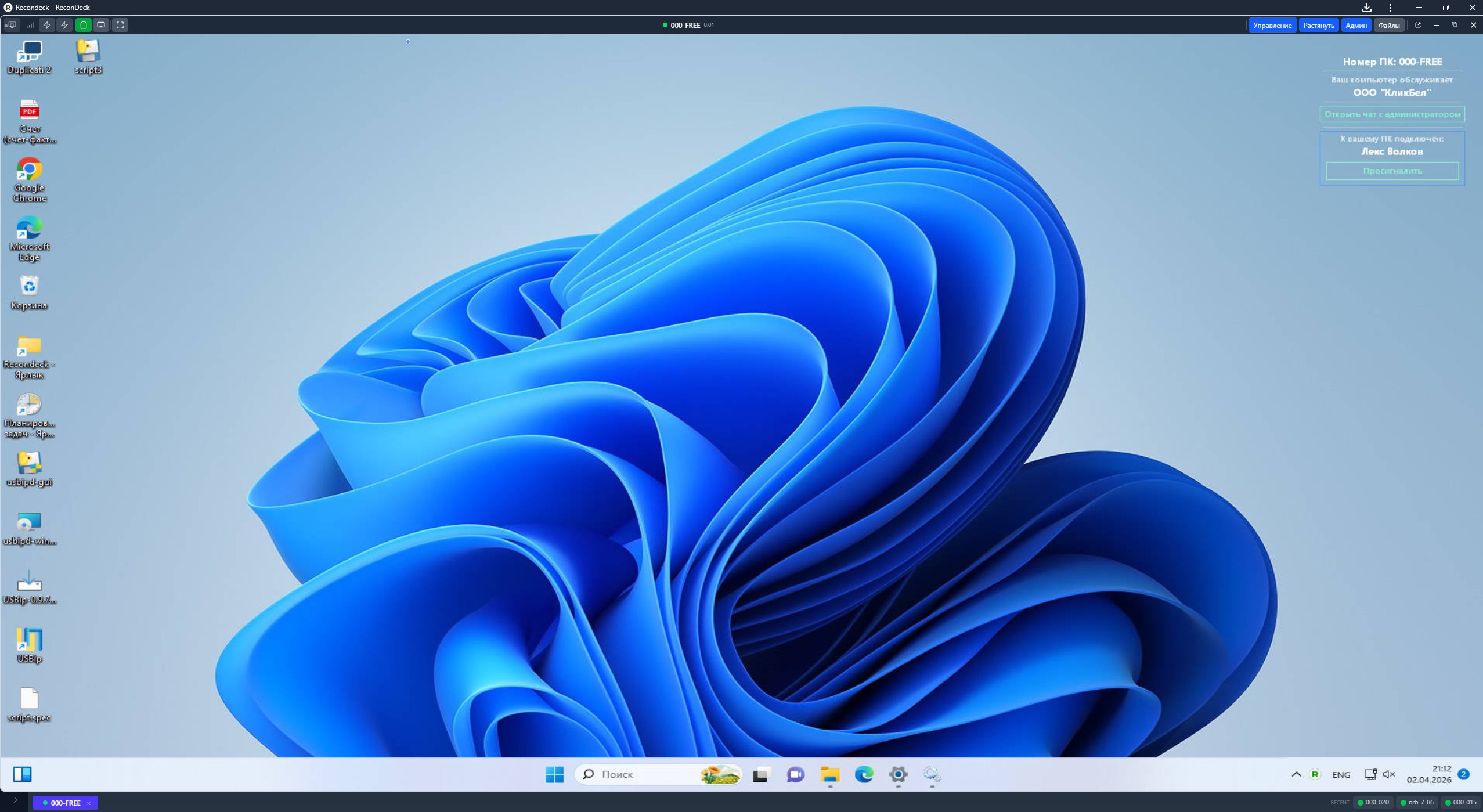Click the taskbar Поиск search field
This screenshot has height=812, width=1483.
[x=638, y=774]
